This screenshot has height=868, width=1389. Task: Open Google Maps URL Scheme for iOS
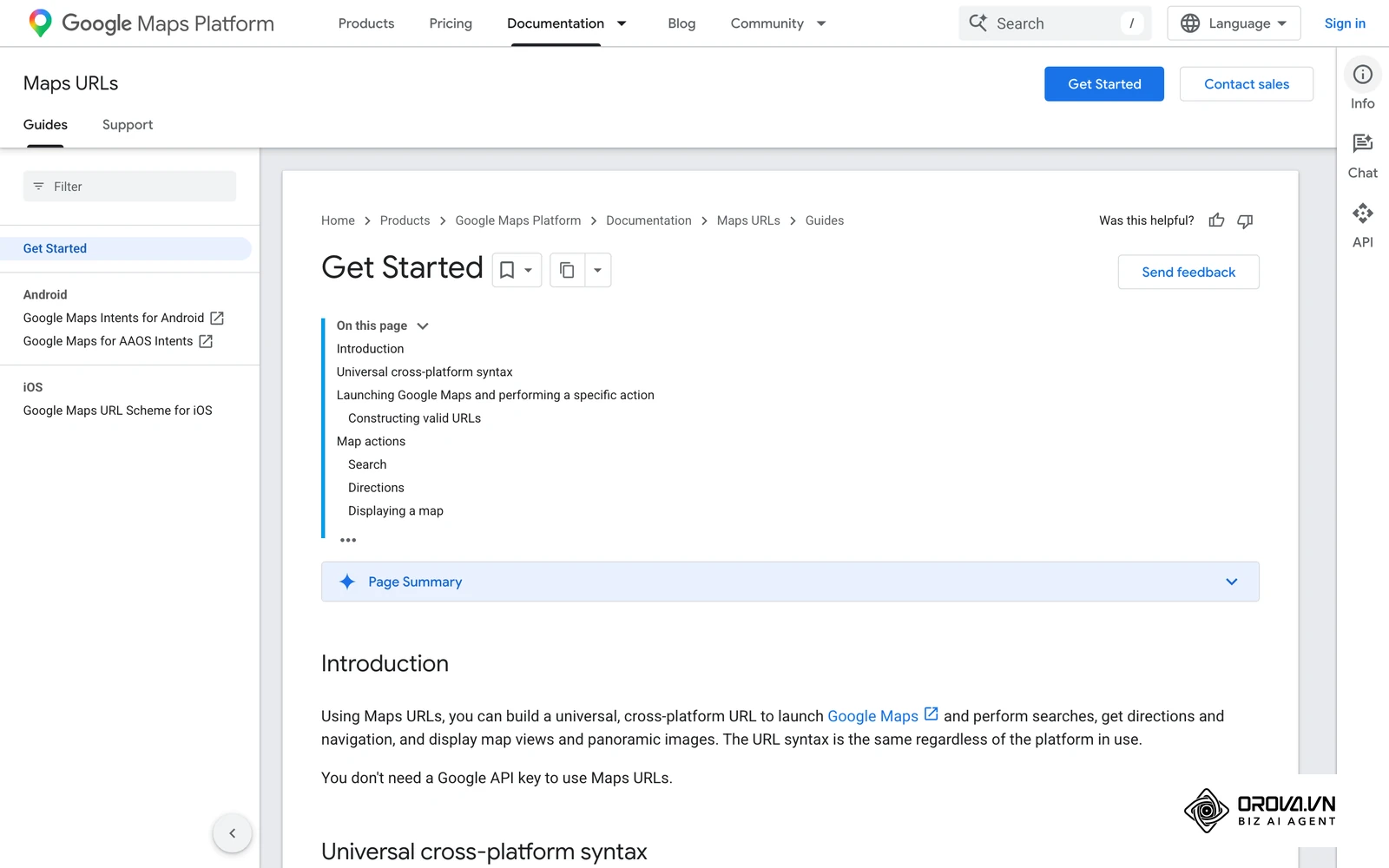[x=117, y=411]
